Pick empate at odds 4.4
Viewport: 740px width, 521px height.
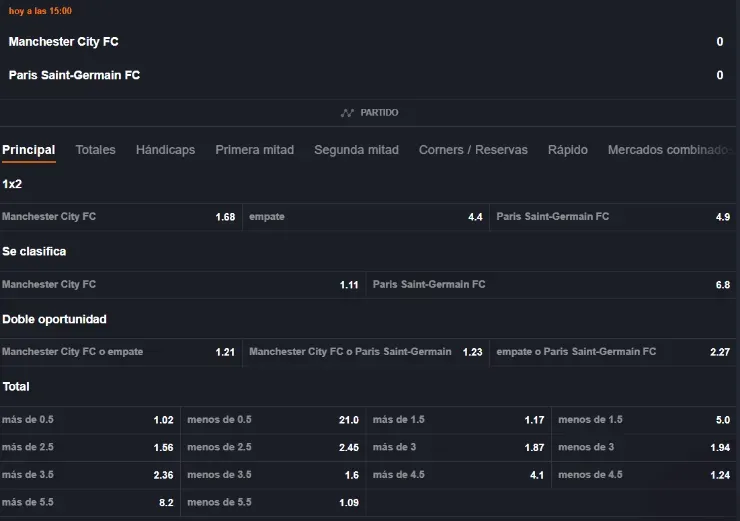click(x=366, y=217)
